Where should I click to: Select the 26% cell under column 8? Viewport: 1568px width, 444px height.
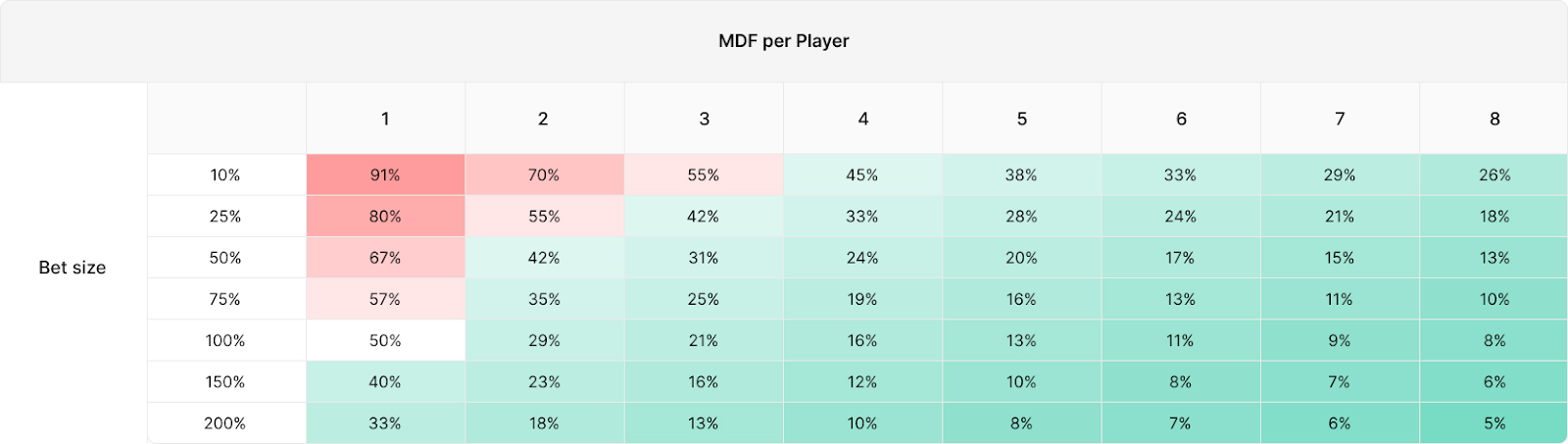(x=1494, y=175)
